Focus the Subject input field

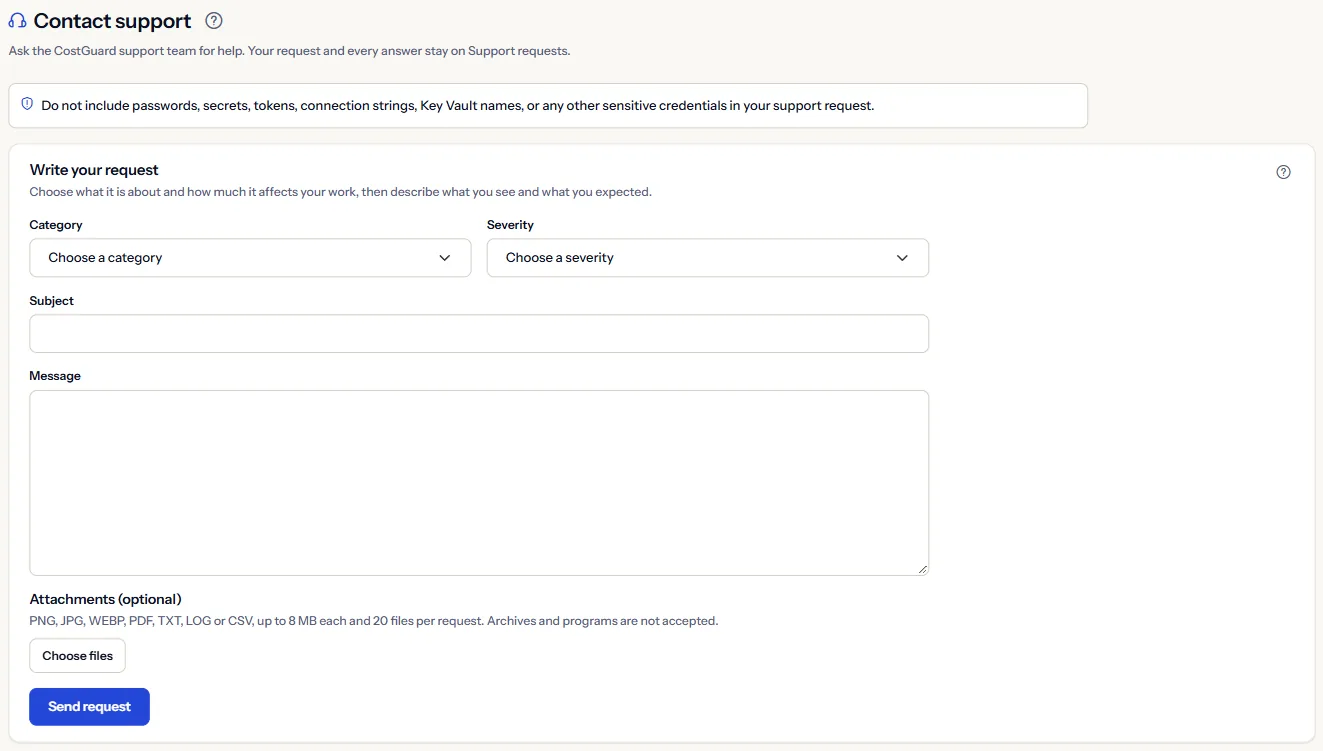[479, 333]
